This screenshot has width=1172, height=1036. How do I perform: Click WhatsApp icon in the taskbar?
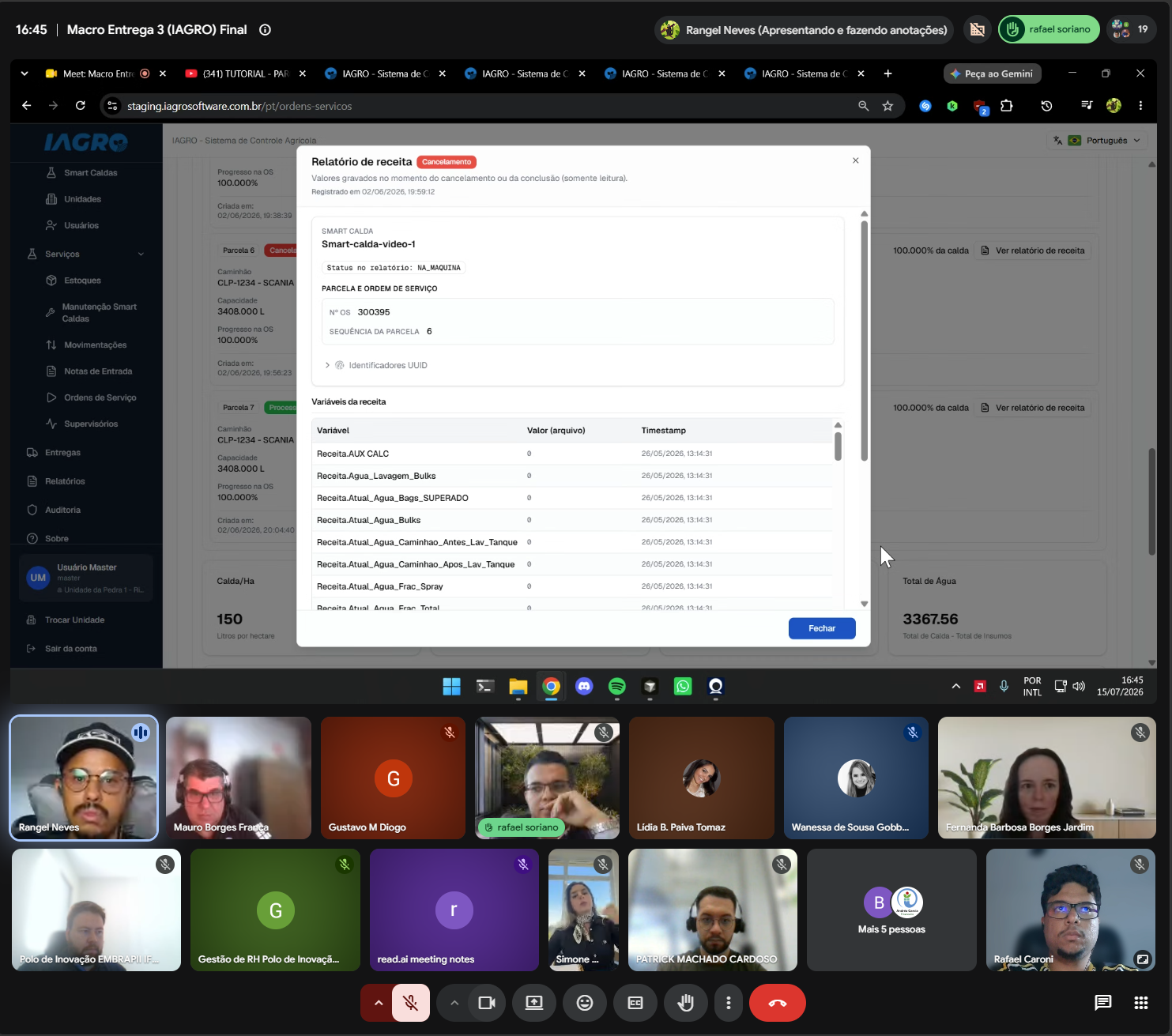click(683, 687)
